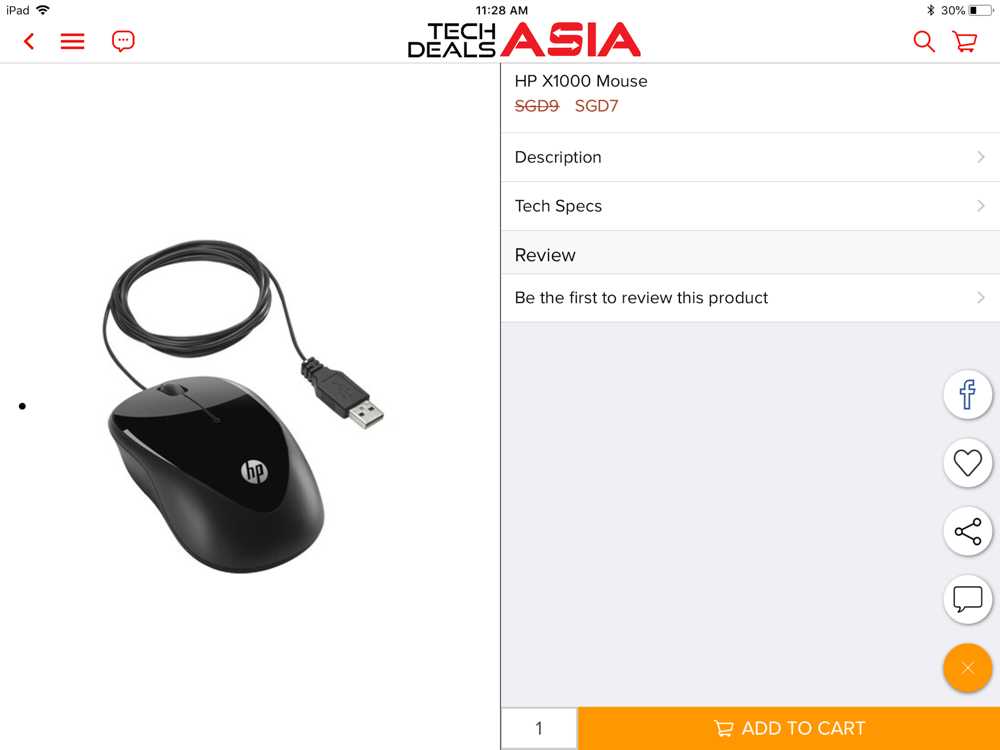Image resolution: width=1000 pixels, height=750 pixels.
Task: Tap the red back arrow
Action: [x=29, y=42]
